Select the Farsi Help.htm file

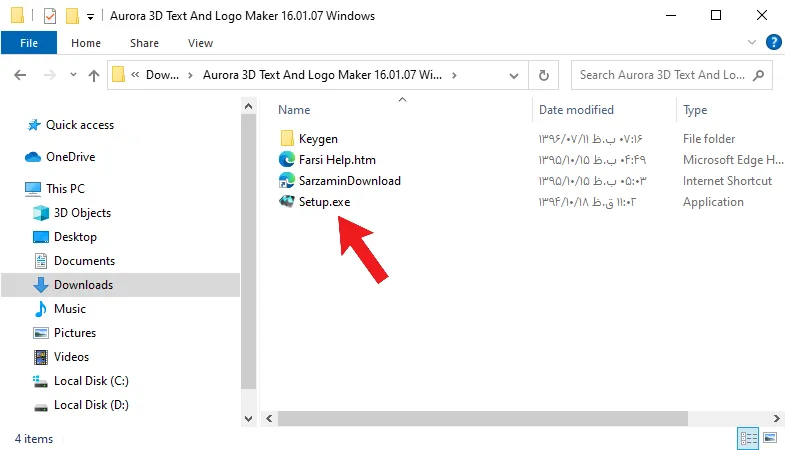point(337,160)
